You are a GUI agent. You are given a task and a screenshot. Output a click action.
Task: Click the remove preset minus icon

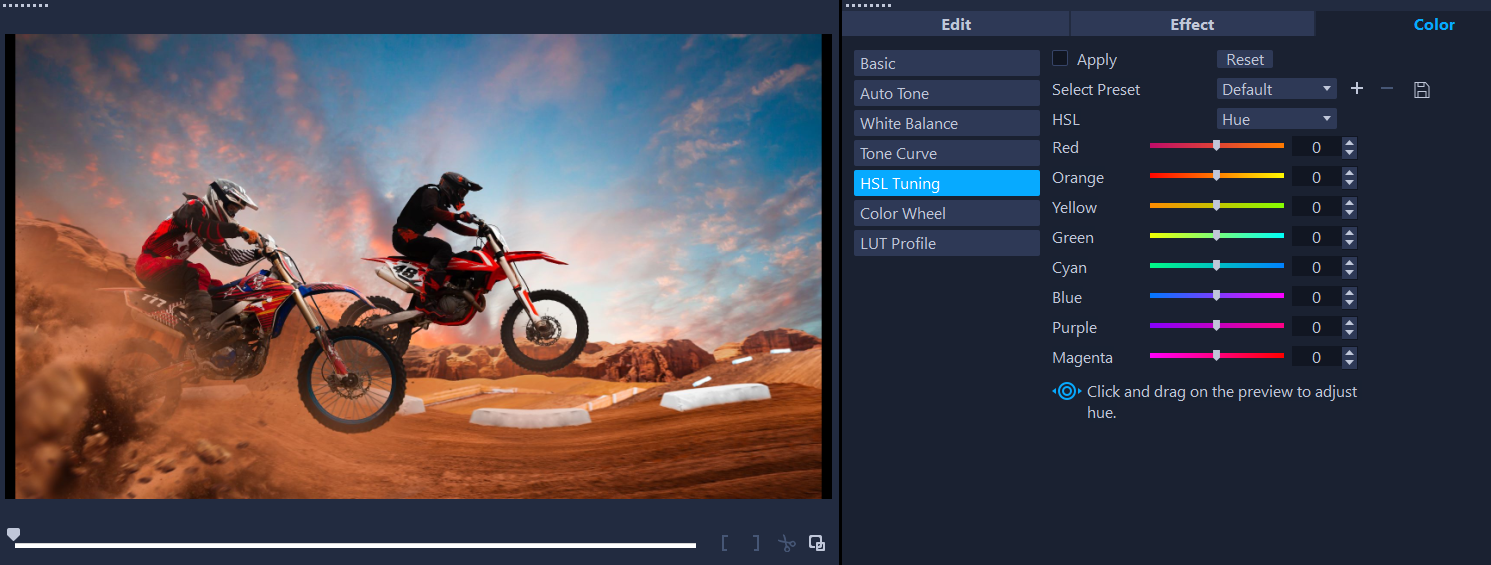1387,89
